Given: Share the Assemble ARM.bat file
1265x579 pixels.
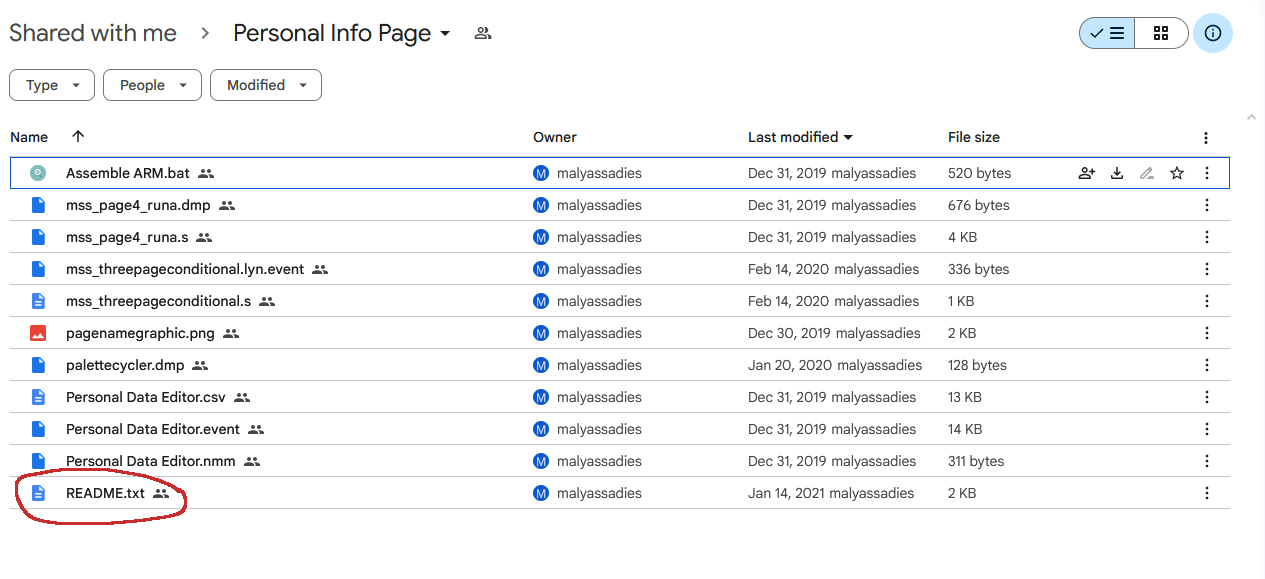Looking at the screenshot, I should [x=1087, y=173].
